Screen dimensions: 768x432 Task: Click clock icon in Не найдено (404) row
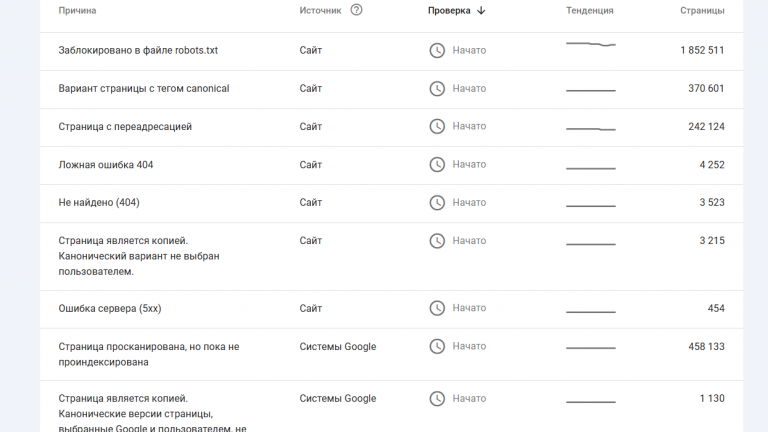pyautogui.click(x=437, y=202)
